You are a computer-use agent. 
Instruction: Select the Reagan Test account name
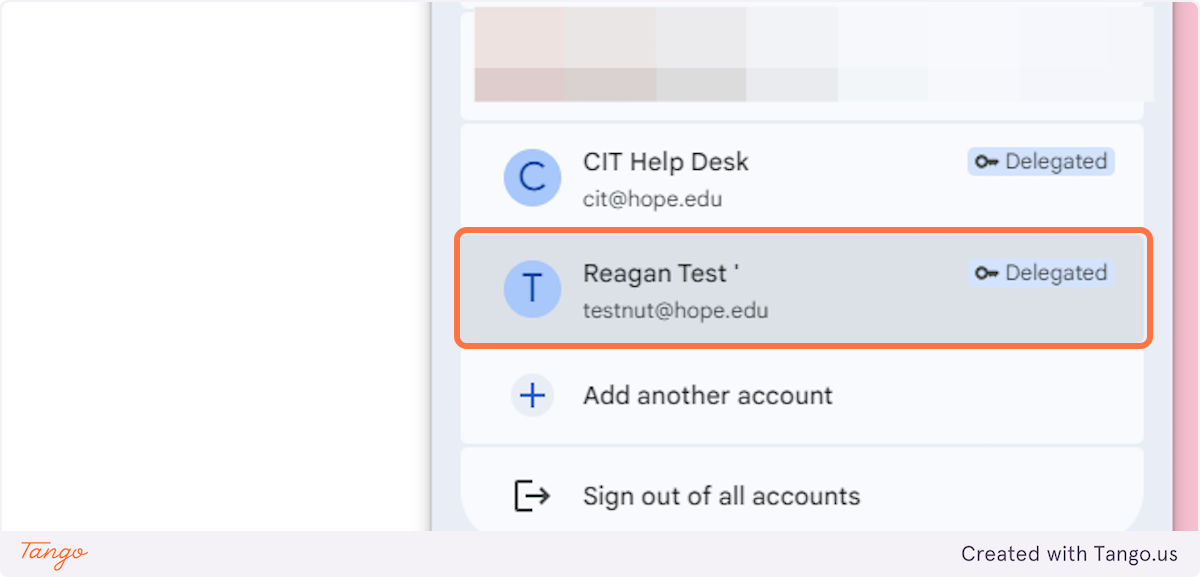660,273
